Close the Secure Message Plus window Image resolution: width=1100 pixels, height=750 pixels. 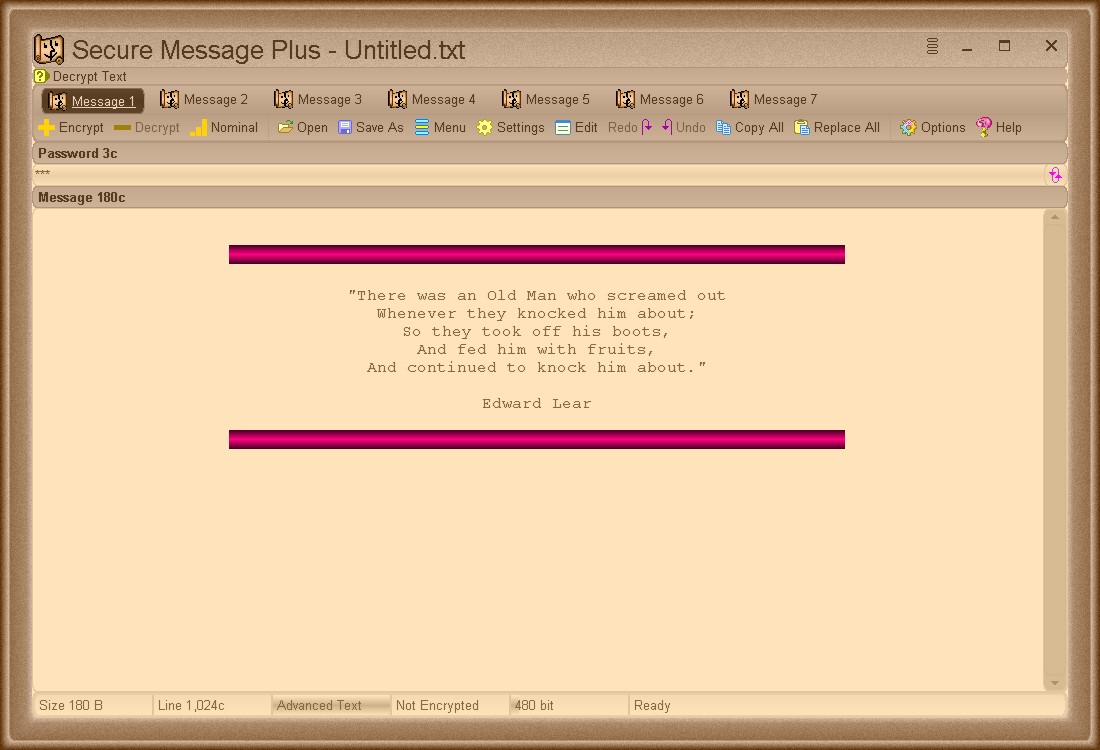(x=1051, y=46)
